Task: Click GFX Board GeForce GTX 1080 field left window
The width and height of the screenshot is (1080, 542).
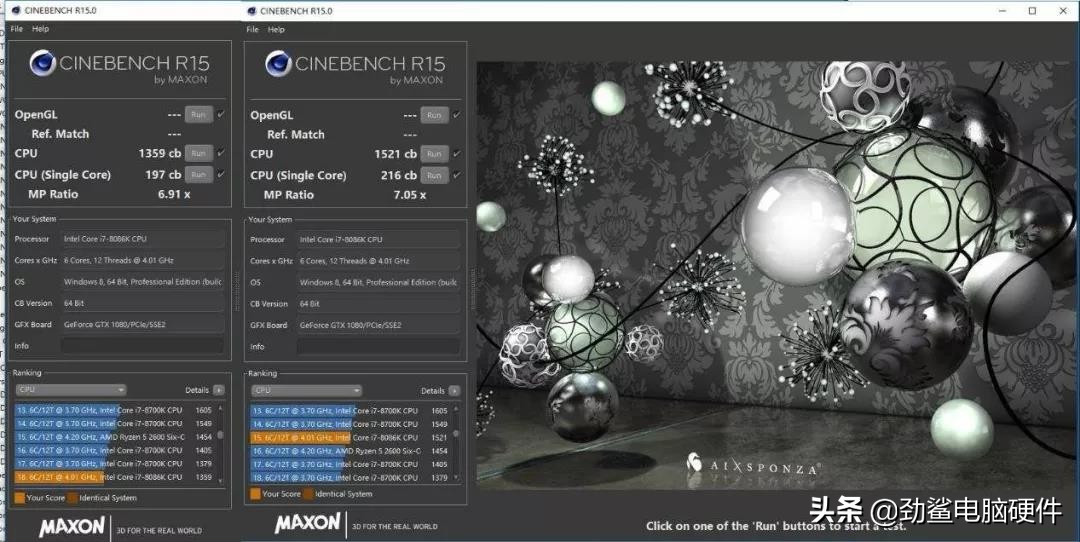Action: click(143, 324)
